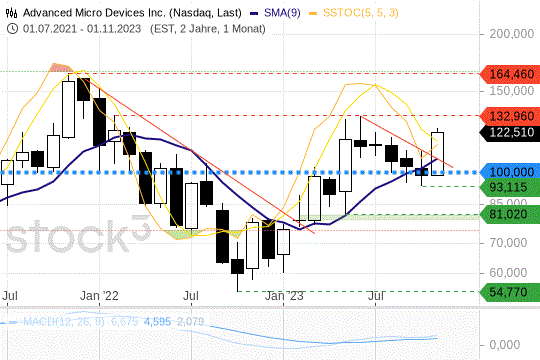This screenshot has height=360, width=540.
Task: Select the 81,020 support price label
Action: pos(510,214)
